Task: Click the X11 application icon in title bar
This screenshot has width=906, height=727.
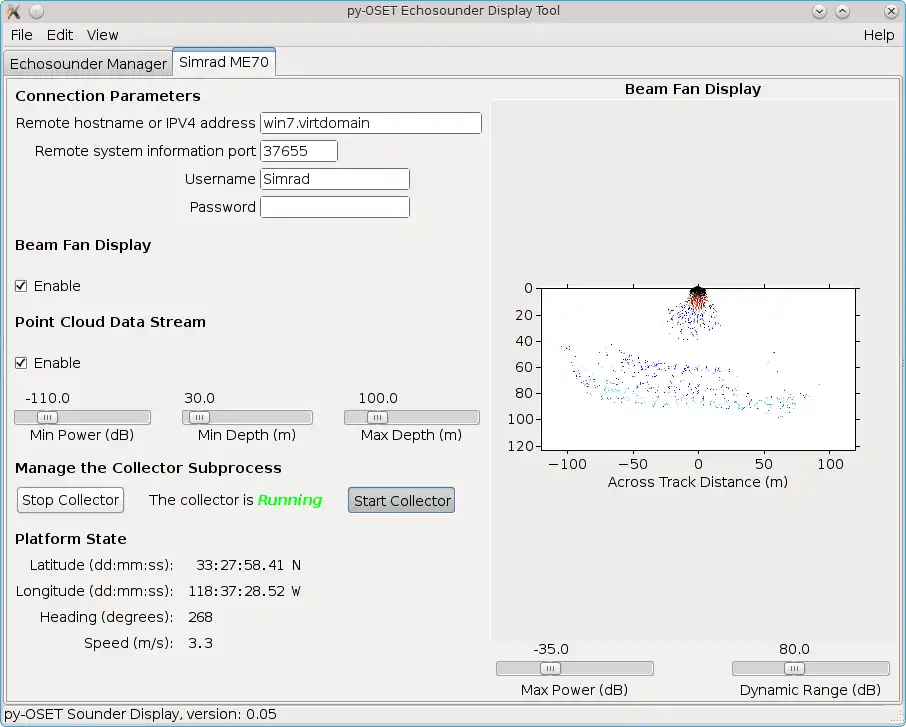Action: click(x=13, y=11)
